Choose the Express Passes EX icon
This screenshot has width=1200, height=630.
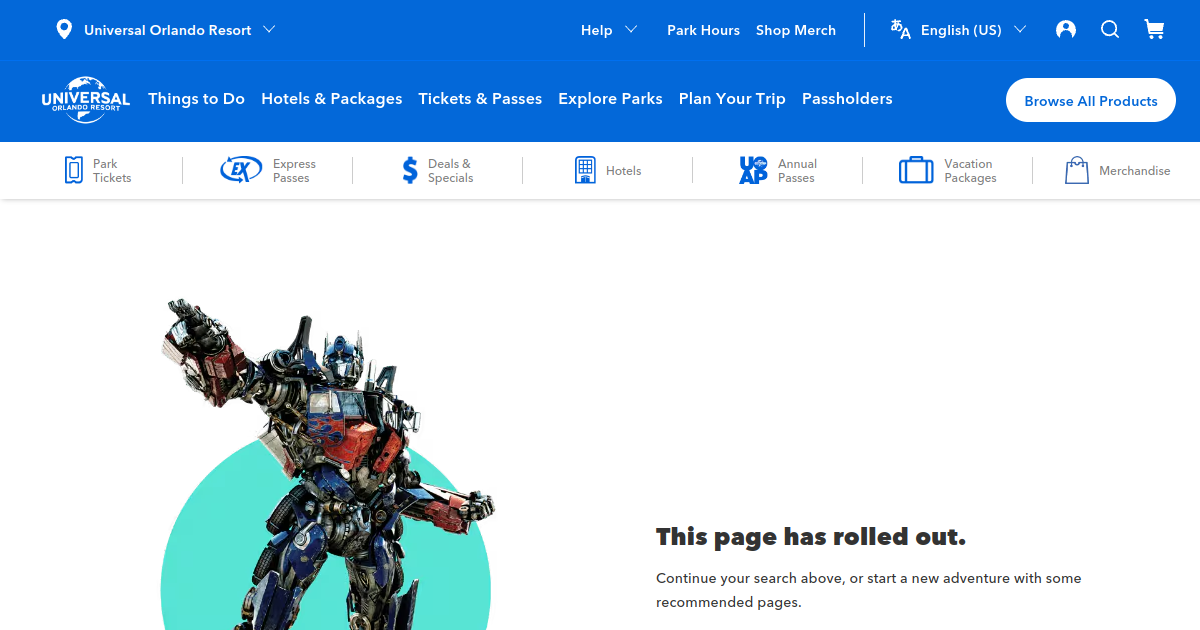point(241,170)
